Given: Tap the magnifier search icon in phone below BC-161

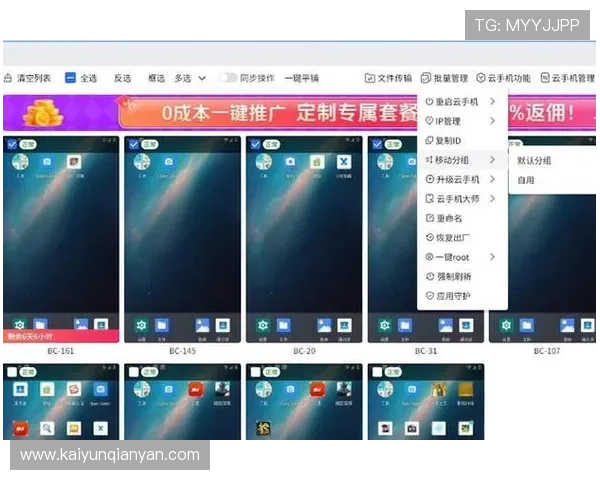Looking at the screenshot, I should point(47,428).
